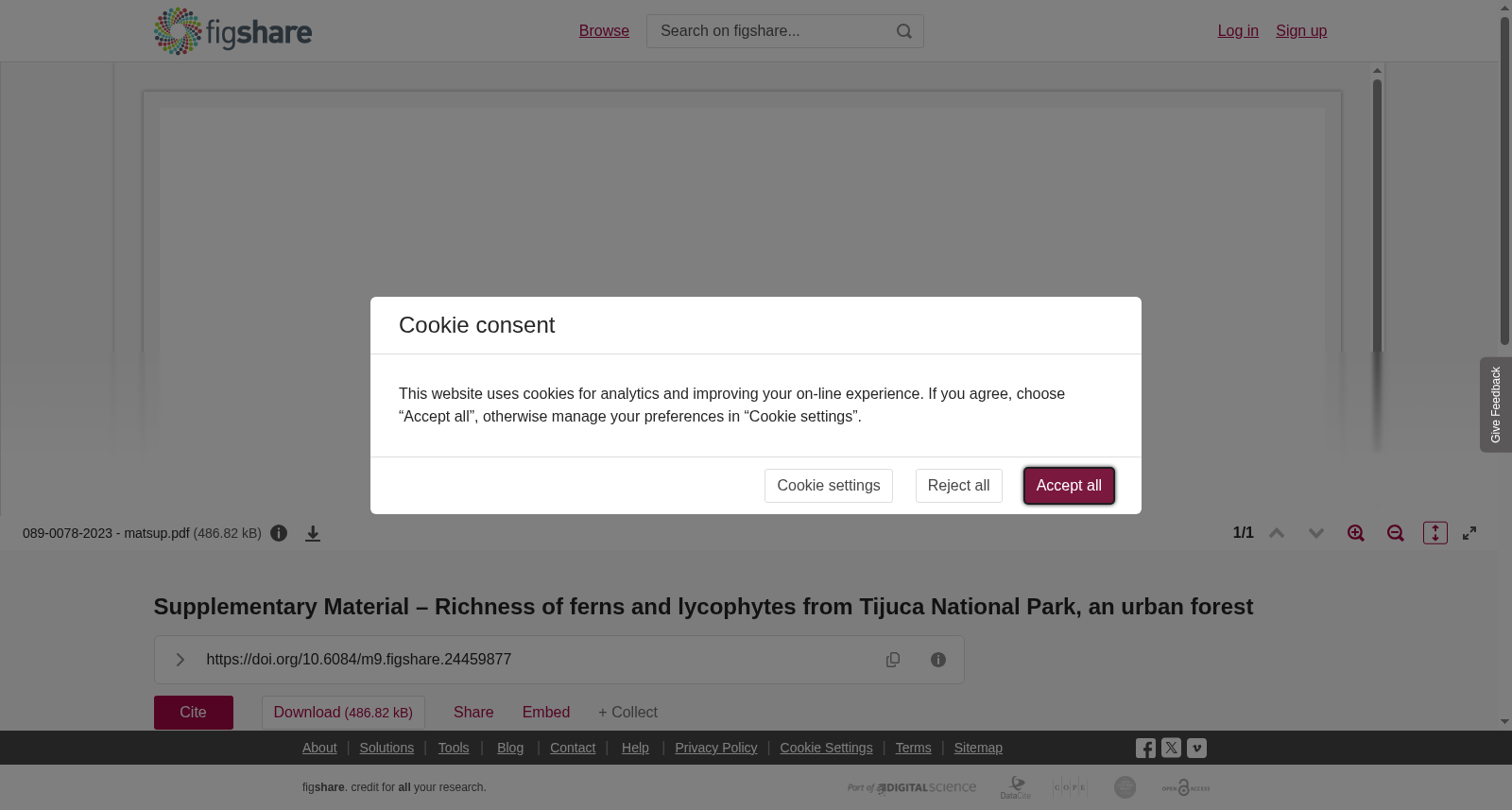Click the figshare logo
Screen dimensions: 1512x810
click(232, 31)
